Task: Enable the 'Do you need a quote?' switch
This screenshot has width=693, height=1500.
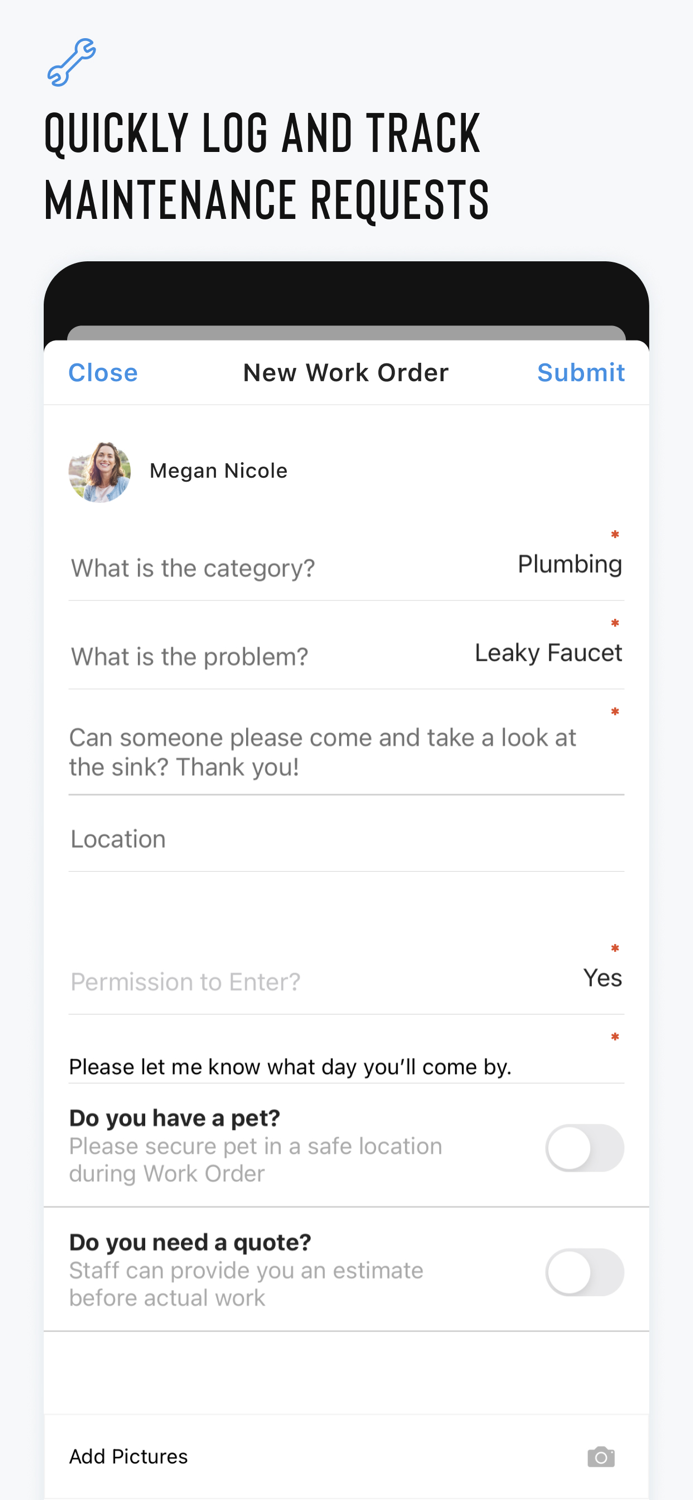Action: (585, 1272)
